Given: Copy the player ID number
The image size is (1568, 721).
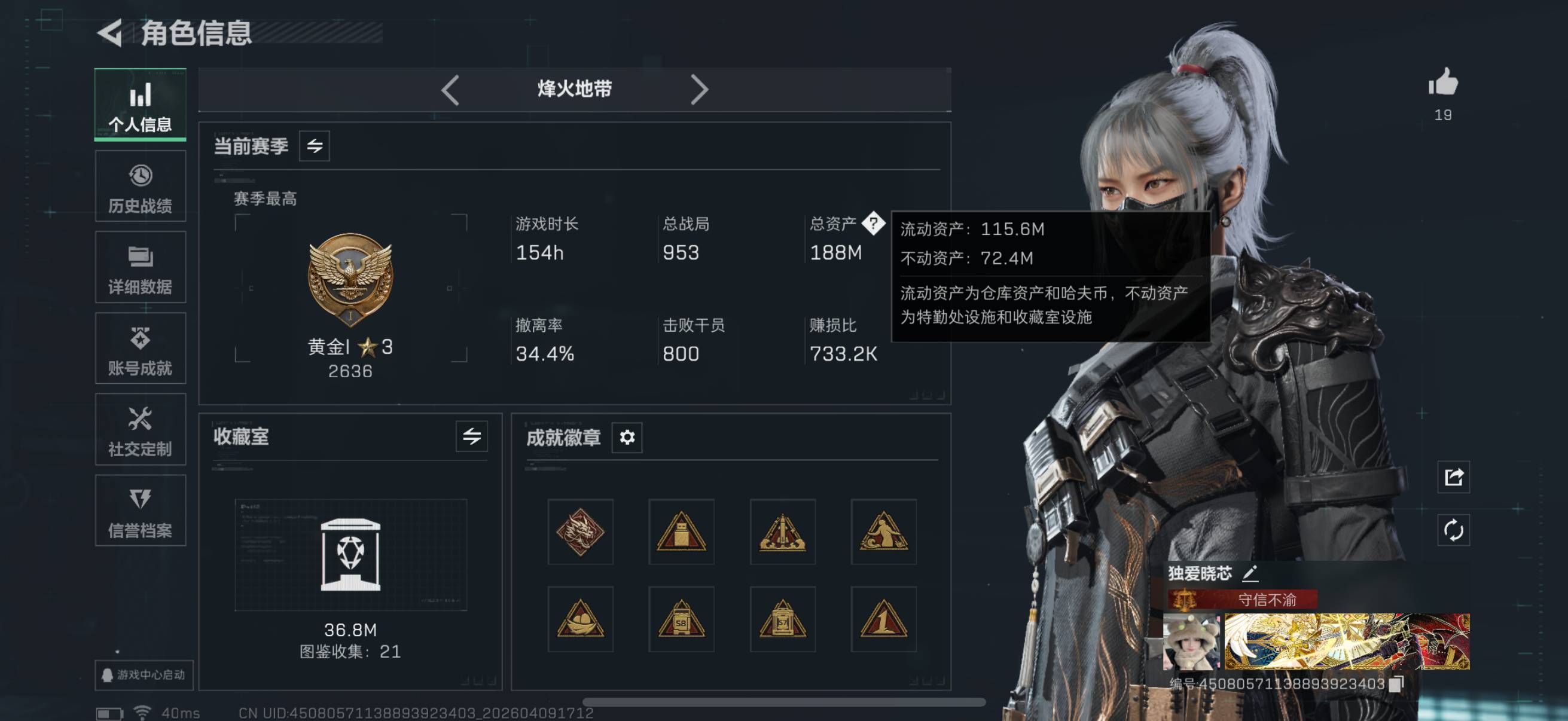Looking at the screenshot, I should coord(1396,684).
